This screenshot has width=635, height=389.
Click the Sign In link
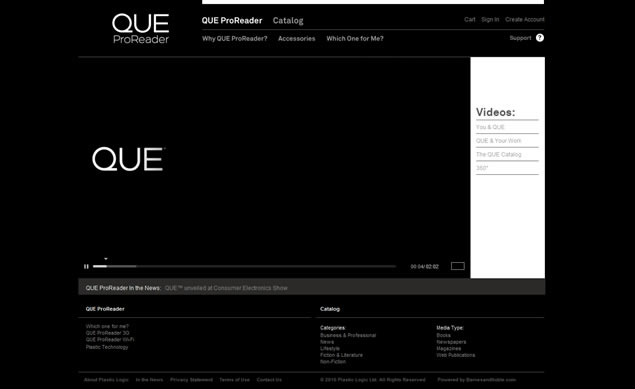click(490, 19)
